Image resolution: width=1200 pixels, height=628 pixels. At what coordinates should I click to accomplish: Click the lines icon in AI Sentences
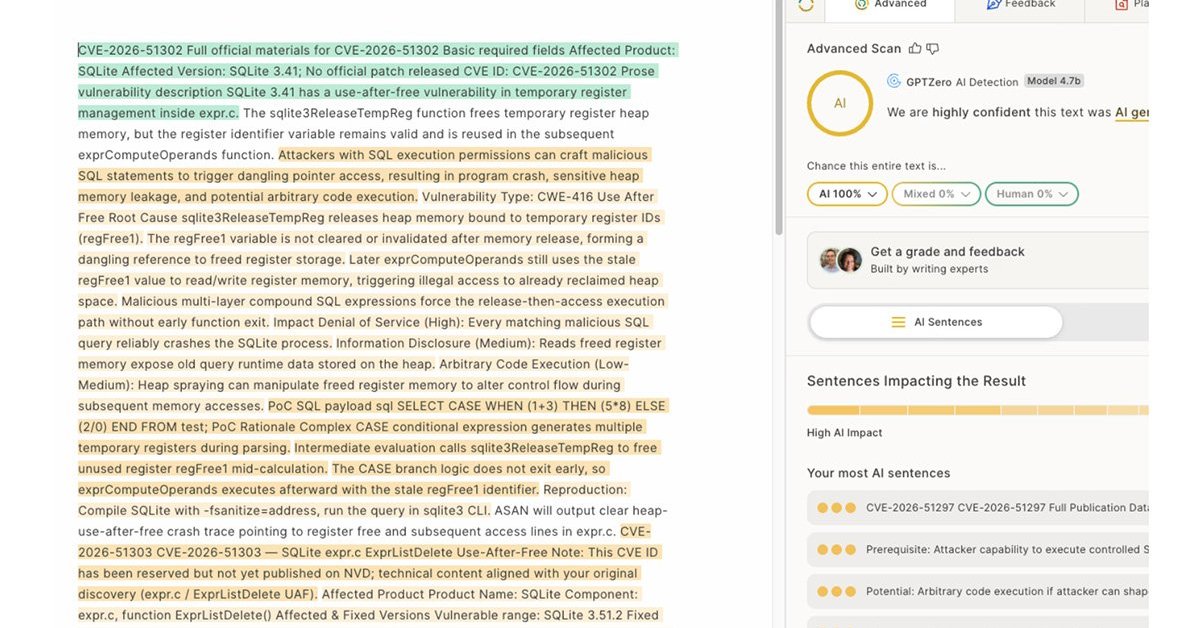898,322
